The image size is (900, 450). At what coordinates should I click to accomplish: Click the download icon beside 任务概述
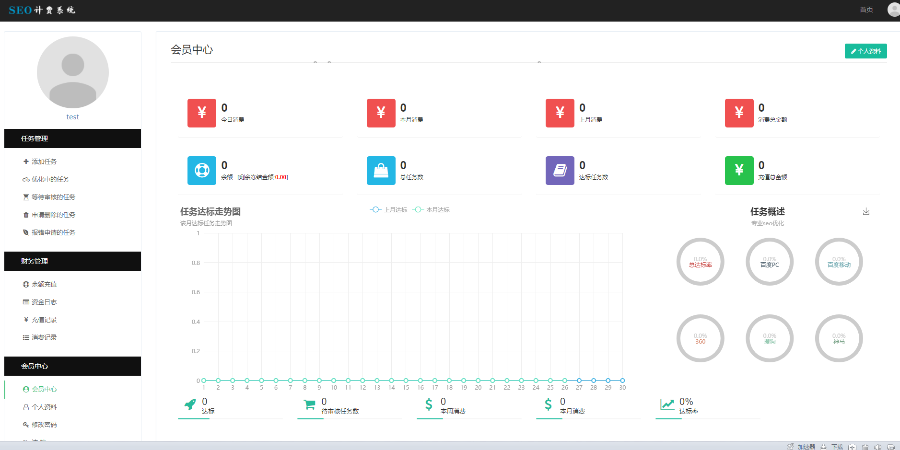coord(866,212)
